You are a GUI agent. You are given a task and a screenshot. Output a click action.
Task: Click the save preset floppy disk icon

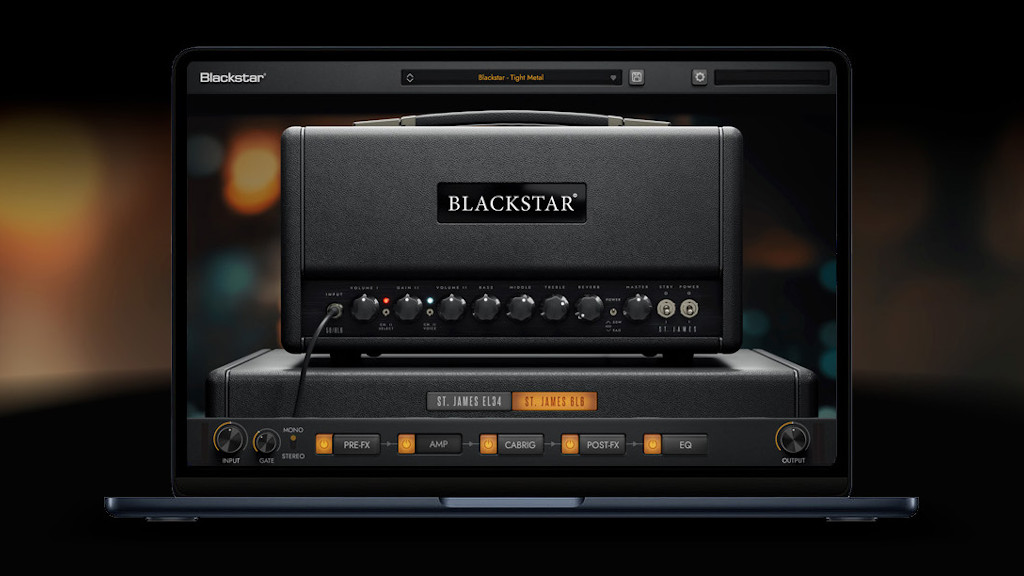(x=636, y=77)
